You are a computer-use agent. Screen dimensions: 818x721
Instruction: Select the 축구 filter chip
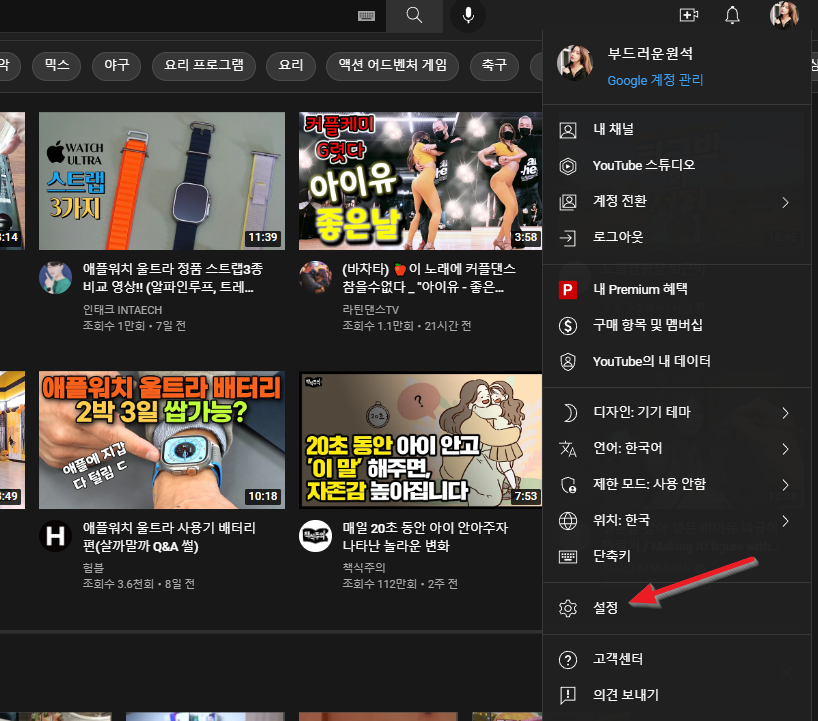pyautogui.click(x=494, y=66)
